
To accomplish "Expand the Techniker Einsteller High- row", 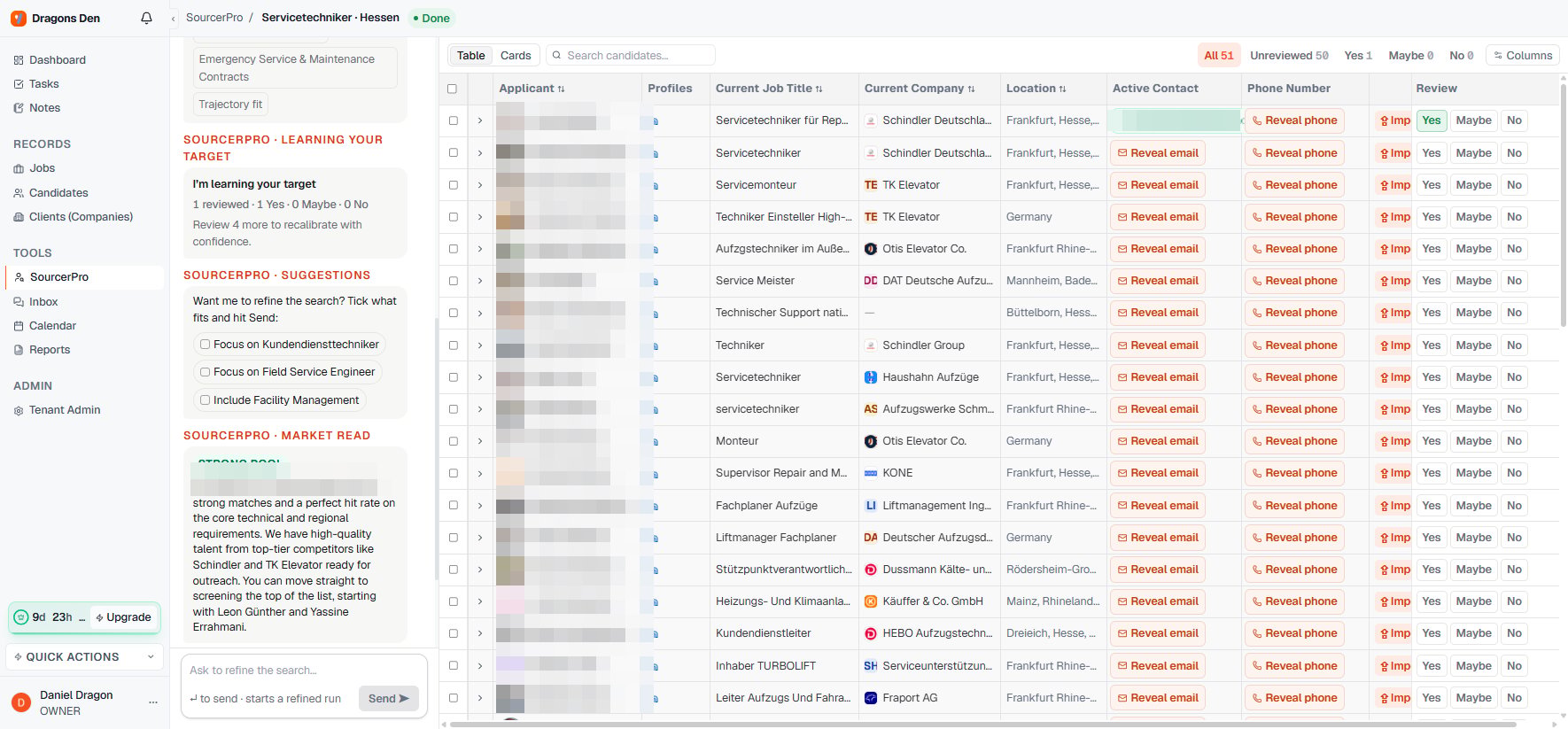I will (x=480, y=217).
